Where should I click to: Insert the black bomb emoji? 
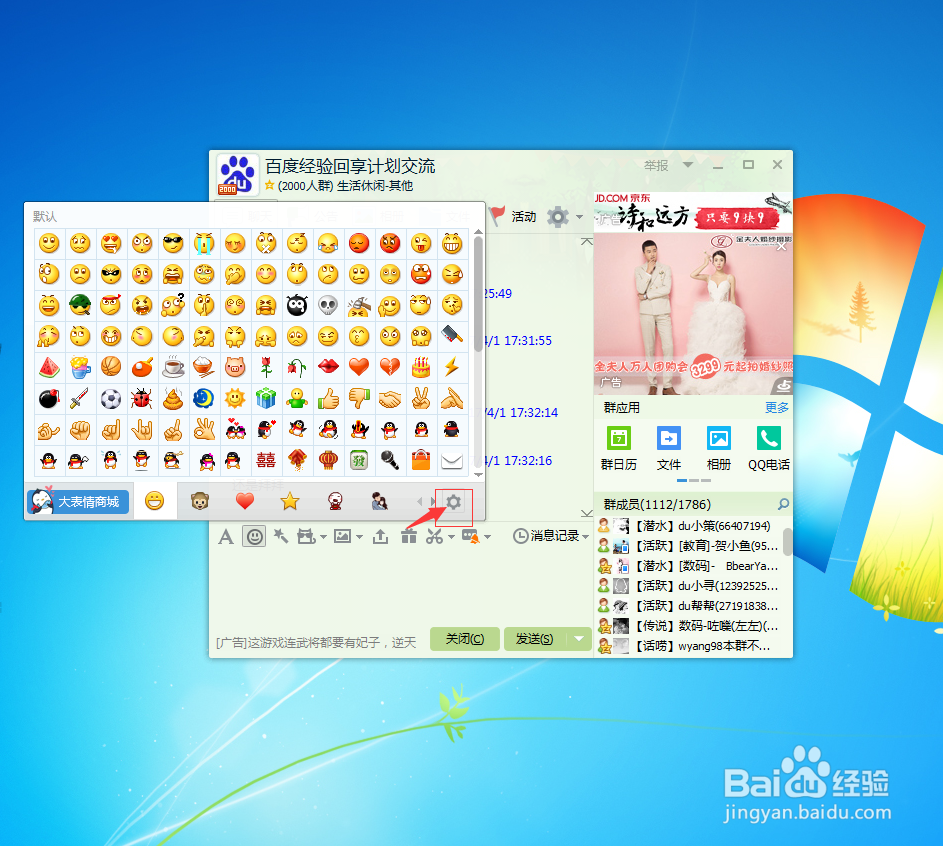coord(49,398)
